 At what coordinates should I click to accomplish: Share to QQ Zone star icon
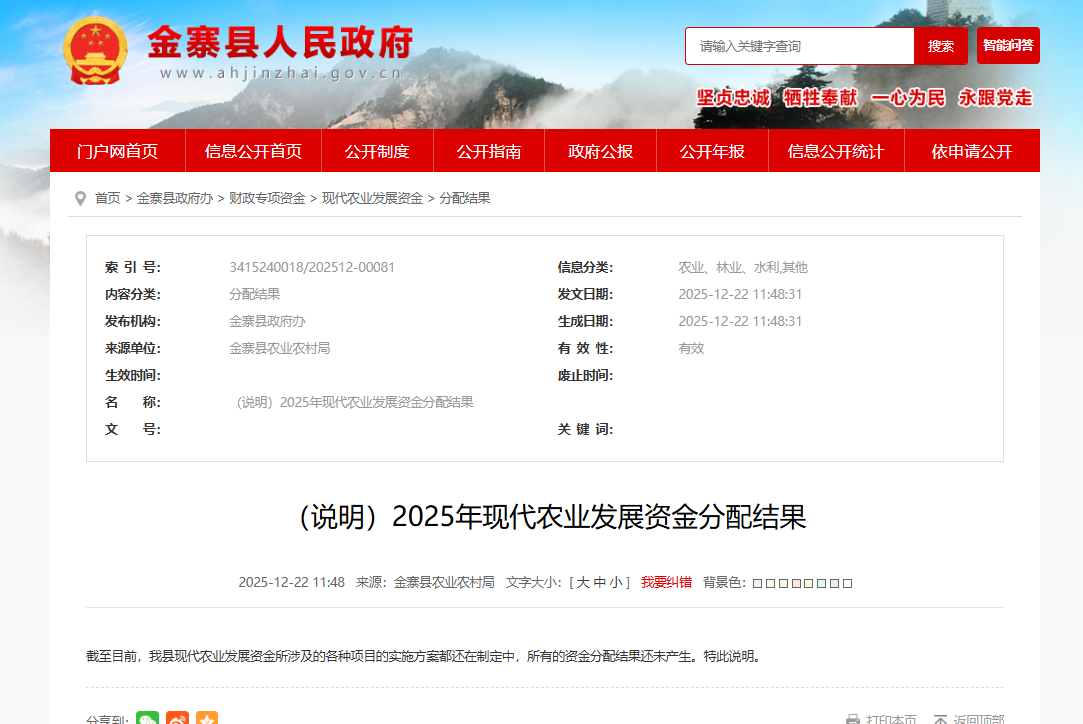click(207, 718)
